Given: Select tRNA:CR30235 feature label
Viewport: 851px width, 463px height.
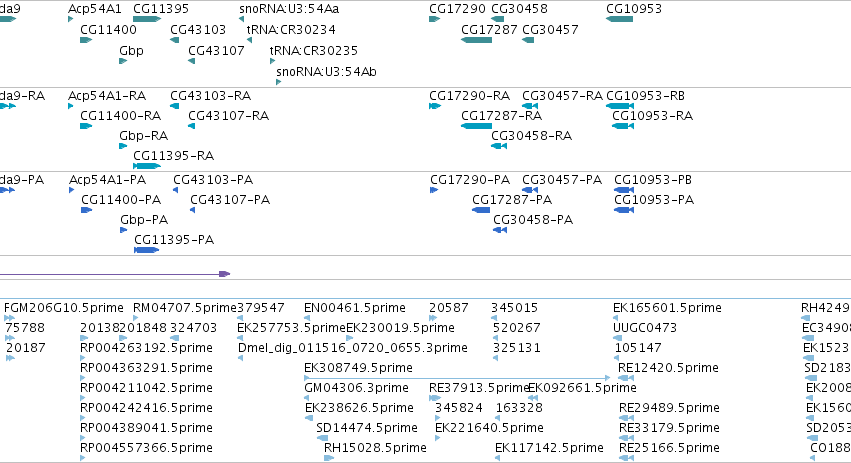Looking at the screenshot, I should click(314, 51).
